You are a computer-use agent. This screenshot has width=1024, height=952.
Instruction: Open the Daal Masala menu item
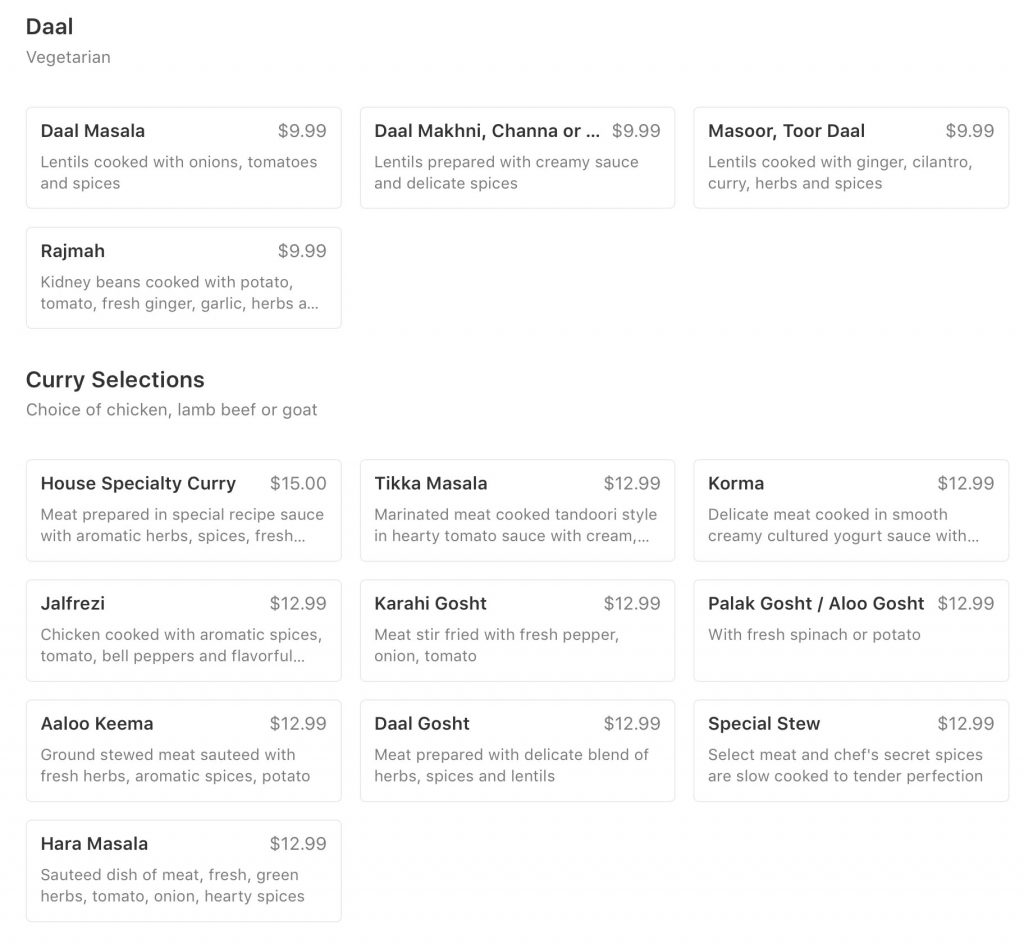tap(183, 157)
